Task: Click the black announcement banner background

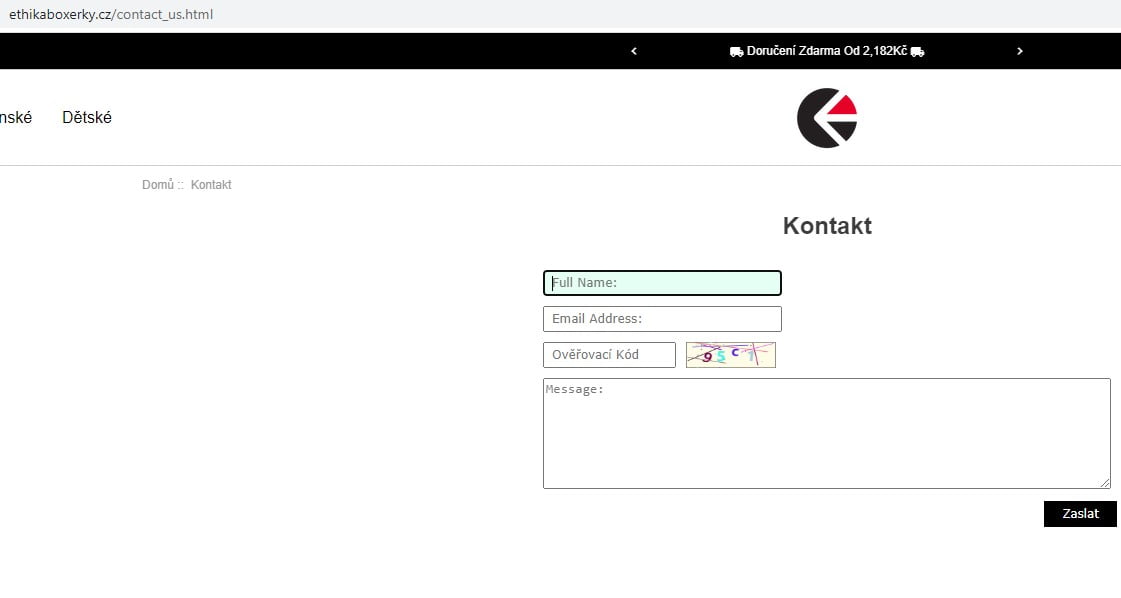Action: point(300,51)
